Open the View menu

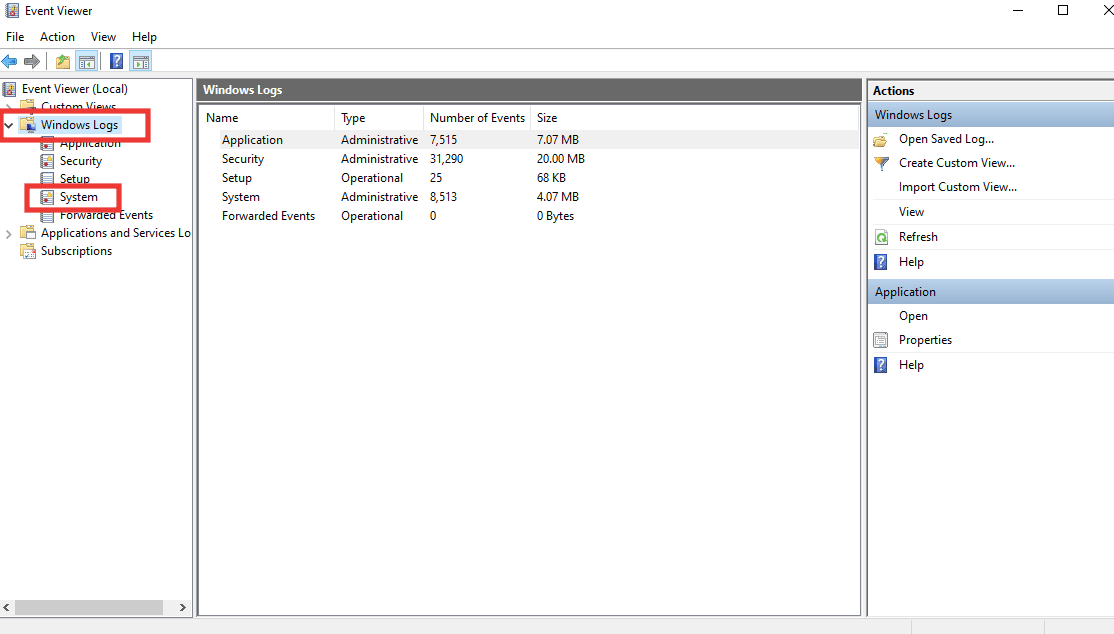coord(103,36)
